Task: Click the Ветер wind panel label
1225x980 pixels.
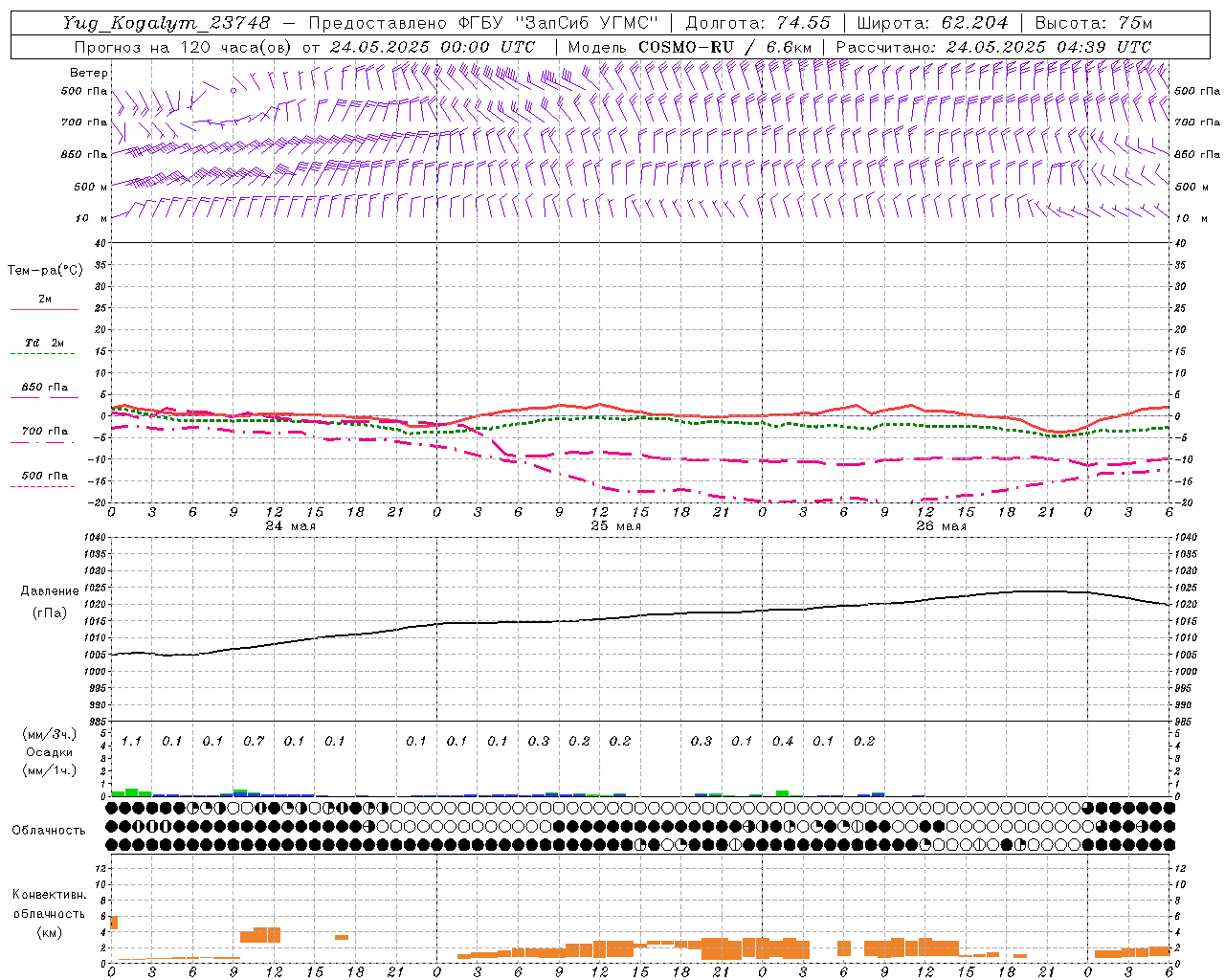Action: 89,73
